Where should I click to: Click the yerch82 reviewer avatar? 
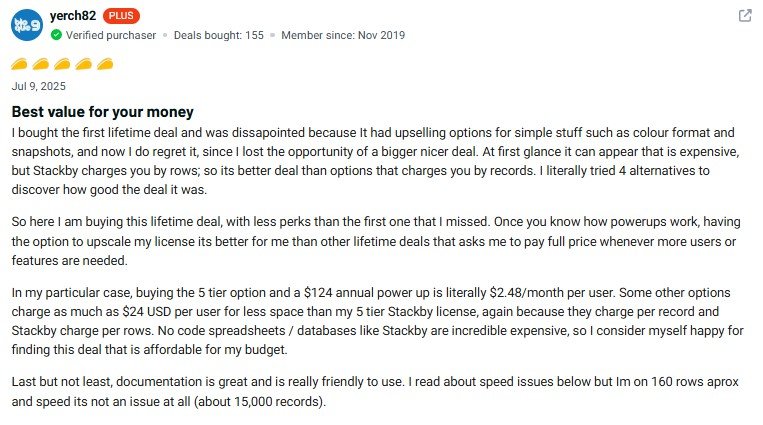coord(27,24)
